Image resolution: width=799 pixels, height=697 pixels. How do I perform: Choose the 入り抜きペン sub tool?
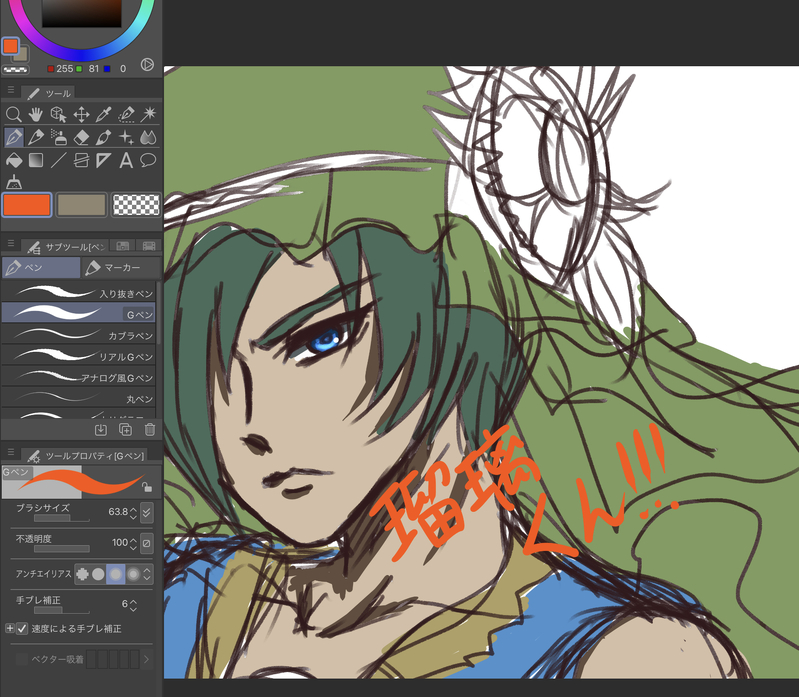coord(78,292)
